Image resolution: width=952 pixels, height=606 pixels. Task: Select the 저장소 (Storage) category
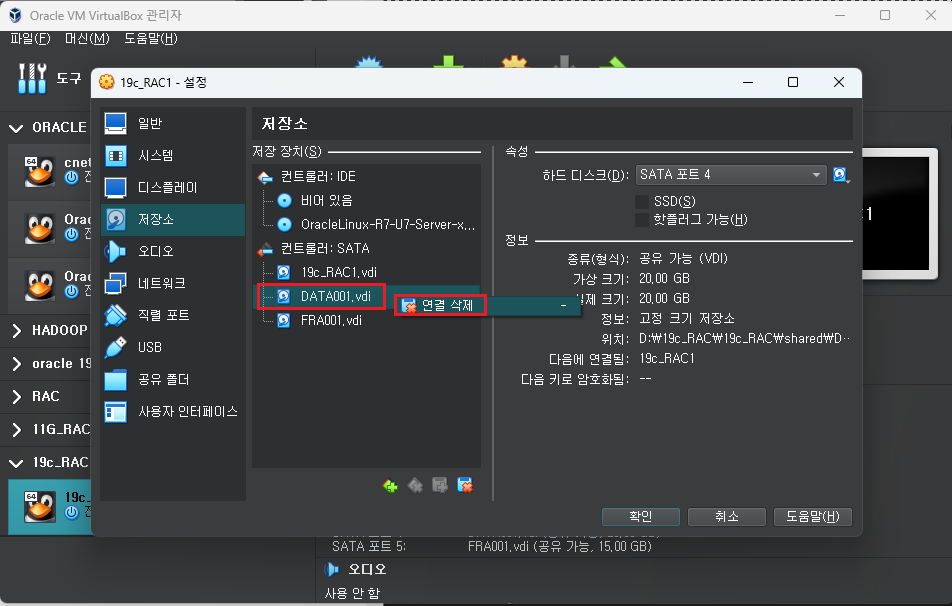[173, 219]
